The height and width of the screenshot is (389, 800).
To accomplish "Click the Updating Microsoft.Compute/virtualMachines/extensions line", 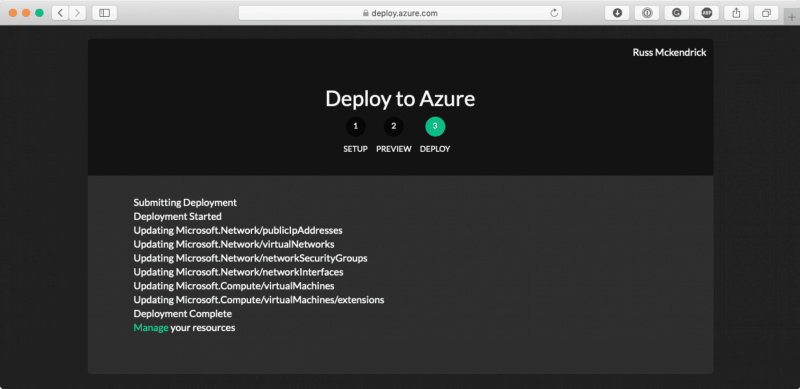I will coord(259,300).
